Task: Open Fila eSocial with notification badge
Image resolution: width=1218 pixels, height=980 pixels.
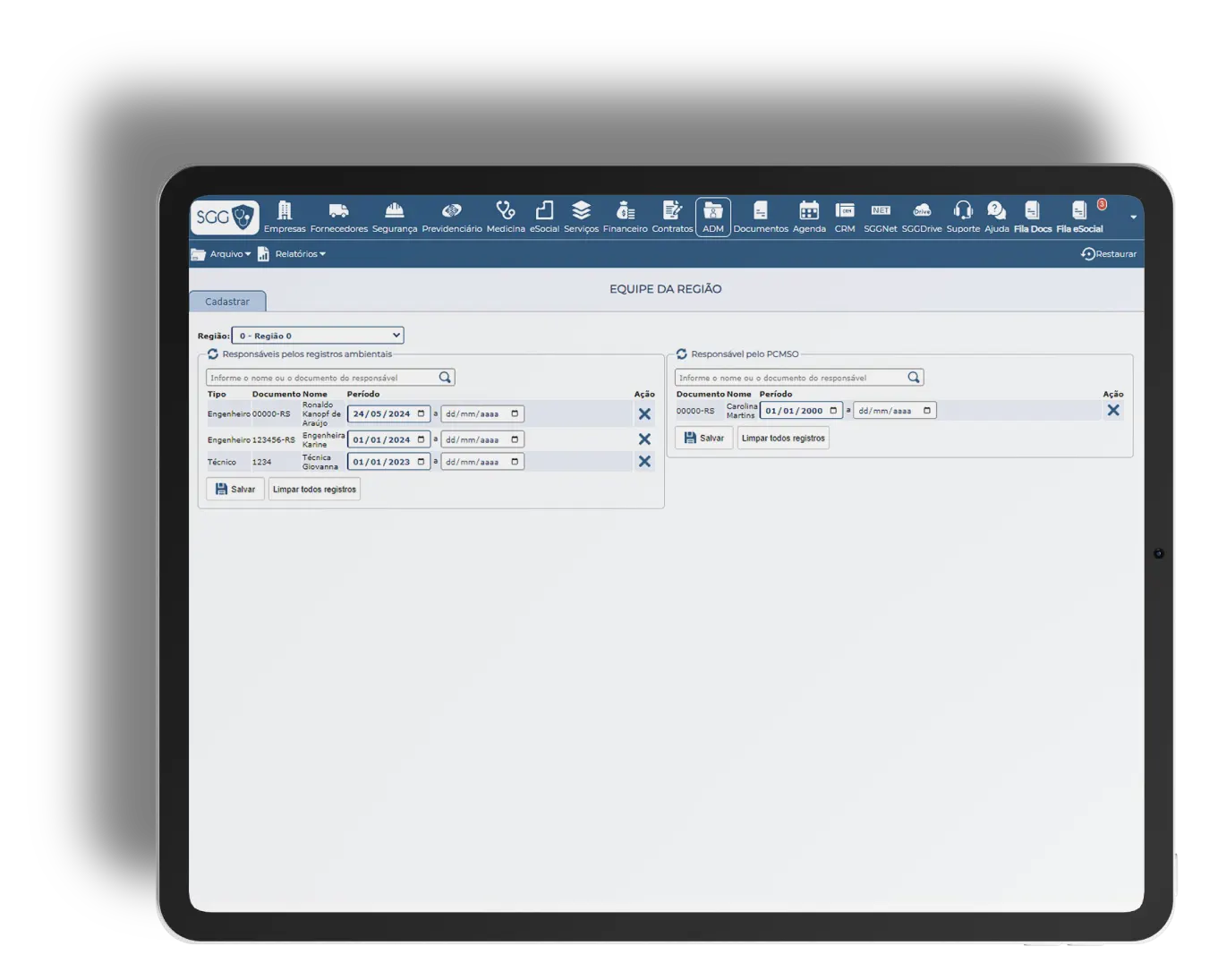Action: click(1080, 217)
